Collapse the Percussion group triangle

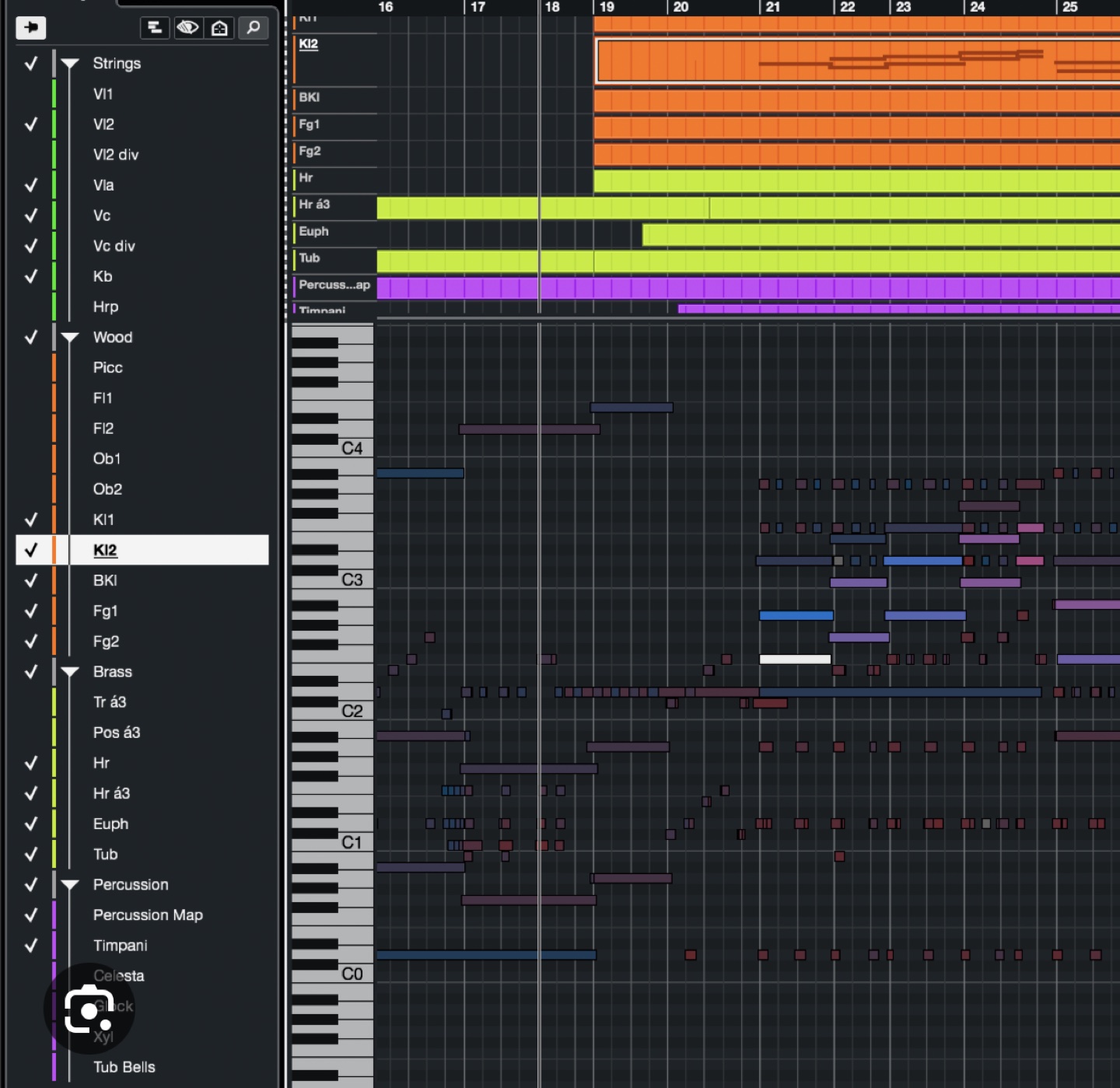71,884
